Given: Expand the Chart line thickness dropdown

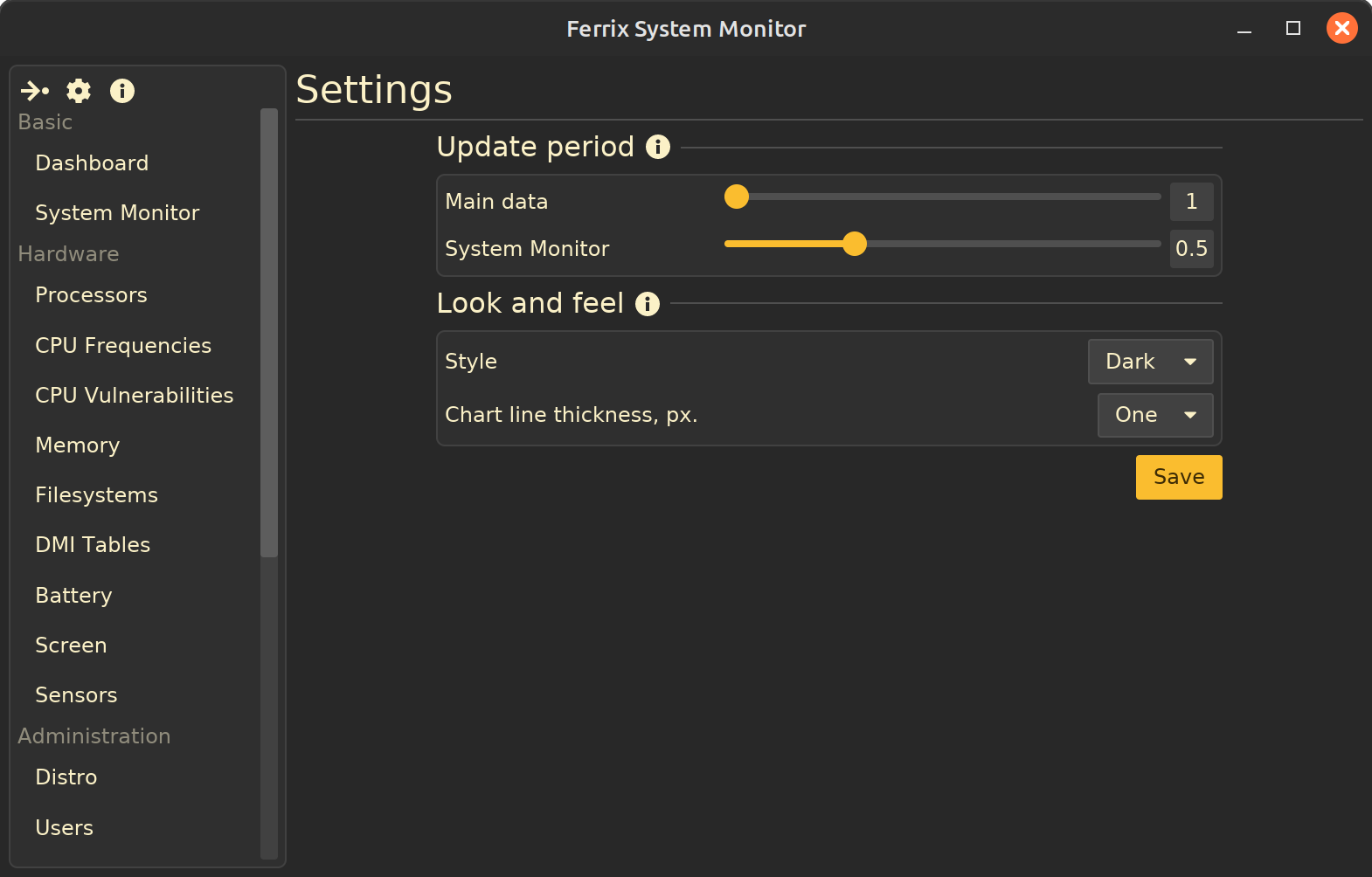Looking at the screenshot, I should point(1154,415).
